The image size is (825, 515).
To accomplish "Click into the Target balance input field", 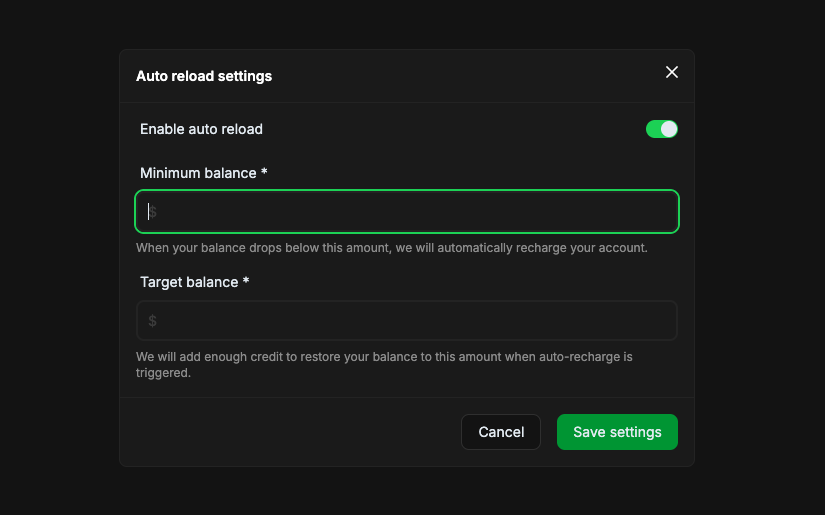I will [407, 320].
